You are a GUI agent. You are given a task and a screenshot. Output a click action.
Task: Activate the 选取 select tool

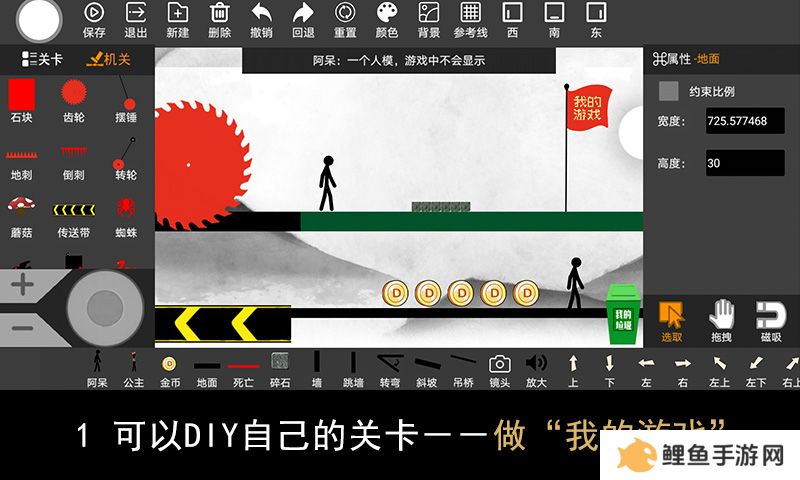coord(671,321)
